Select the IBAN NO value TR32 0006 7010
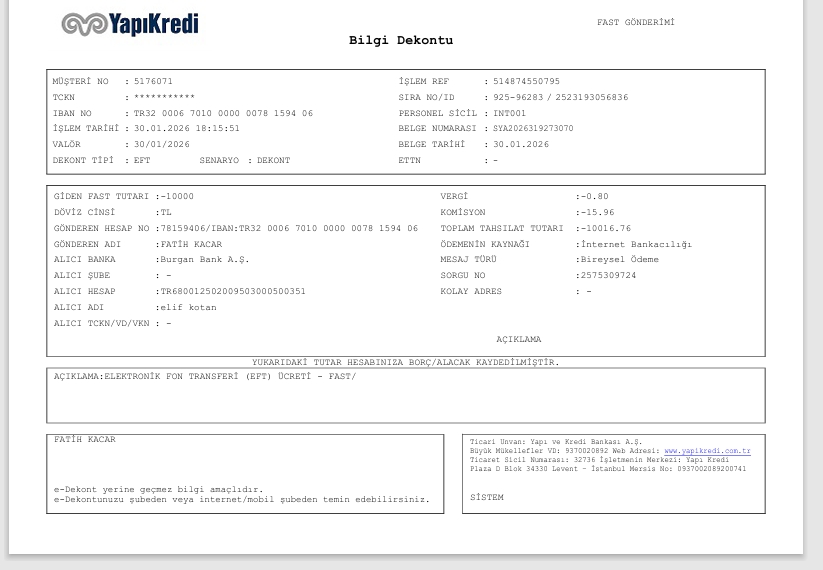Image resolution: width=823 pixels, height=570 pixels. click(x=223, y=113)
